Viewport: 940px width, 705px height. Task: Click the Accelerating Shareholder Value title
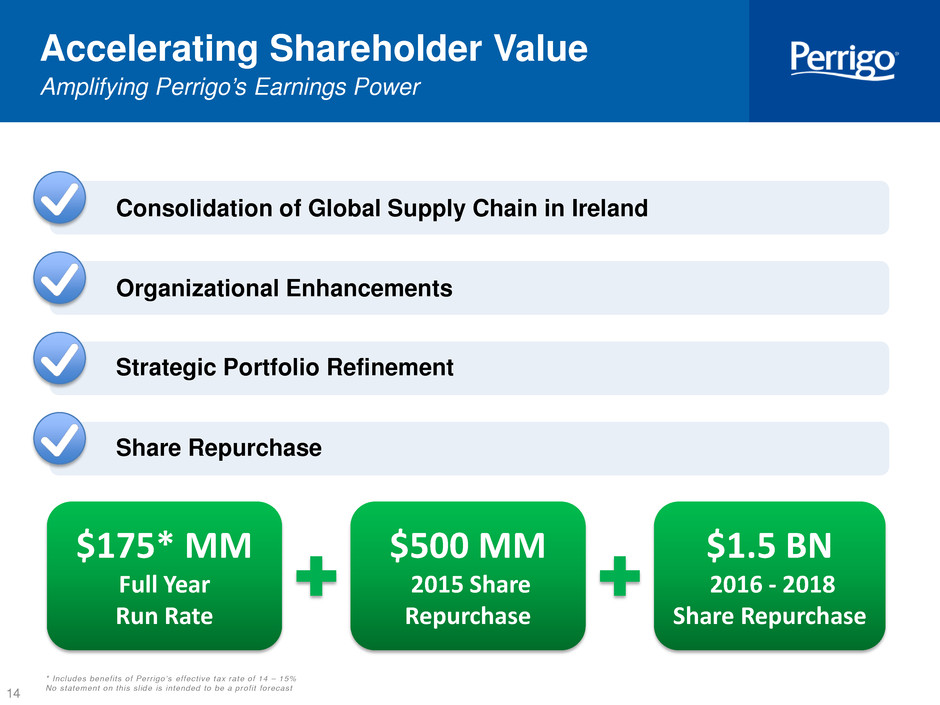(x=314, y=48)
